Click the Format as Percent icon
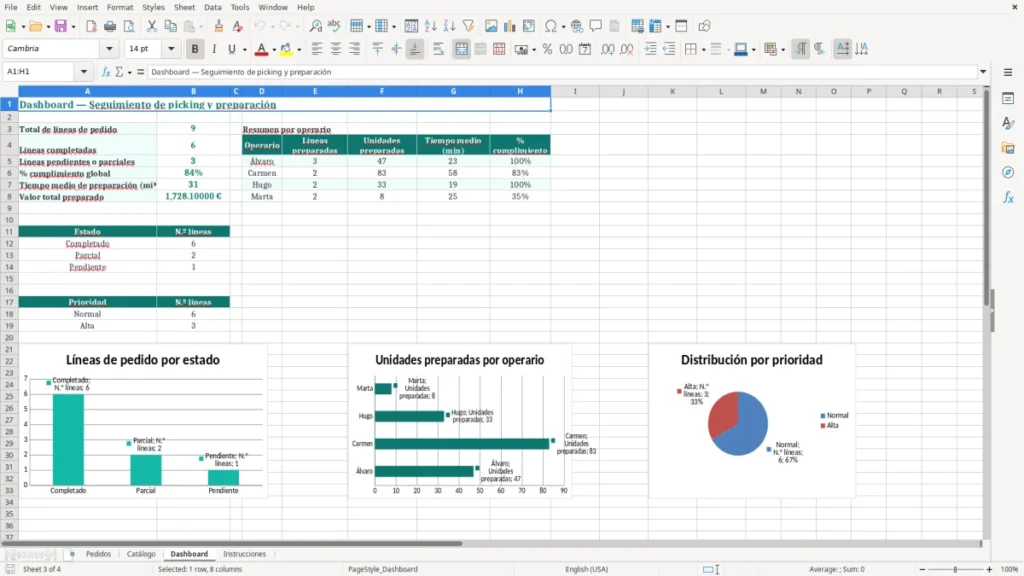Screen dimensions: 1024x576 [547, 49]
